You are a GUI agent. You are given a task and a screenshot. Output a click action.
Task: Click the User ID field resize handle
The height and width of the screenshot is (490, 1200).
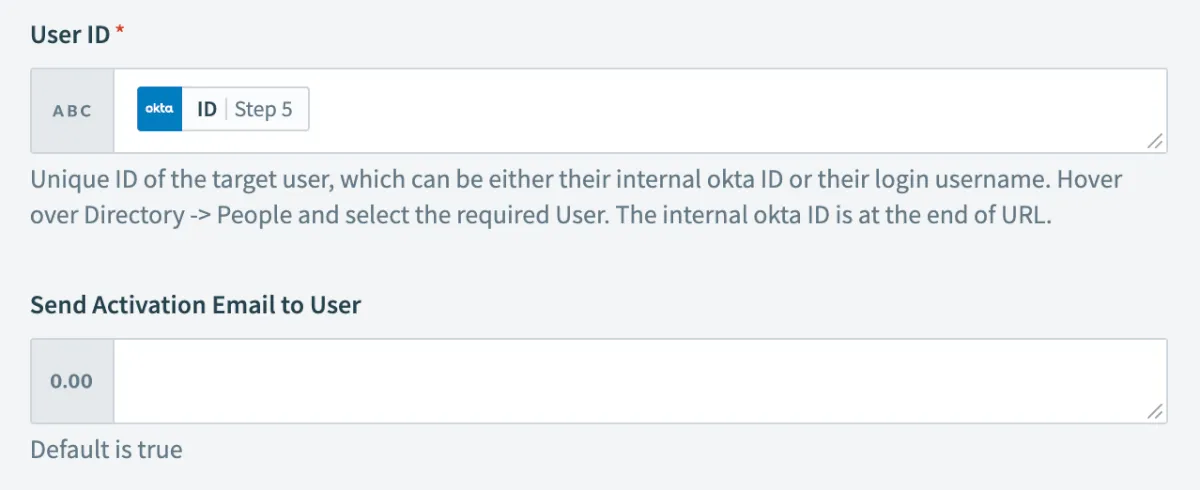(1155, 142)
